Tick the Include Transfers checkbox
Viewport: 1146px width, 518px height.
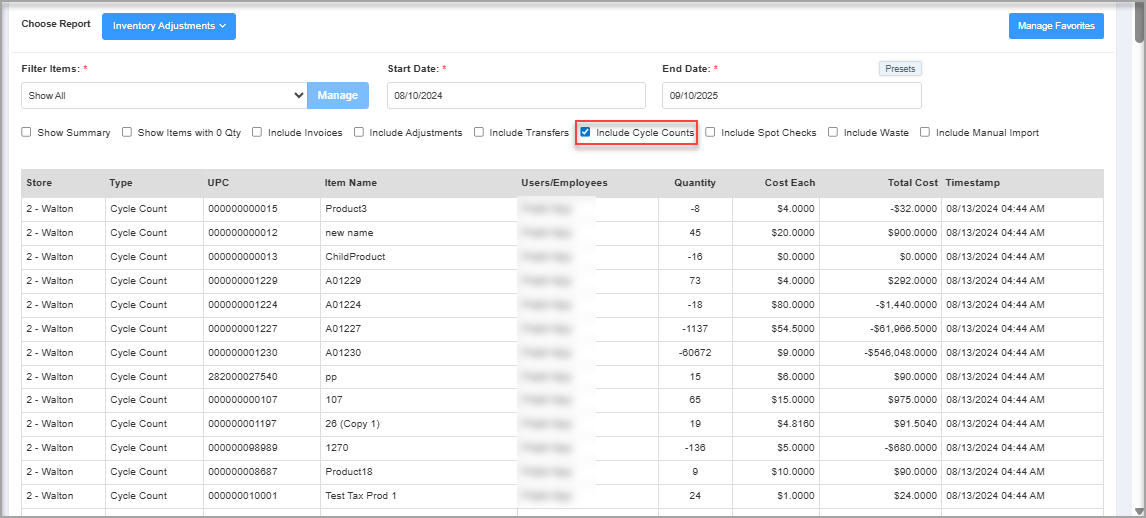[479, 132]
